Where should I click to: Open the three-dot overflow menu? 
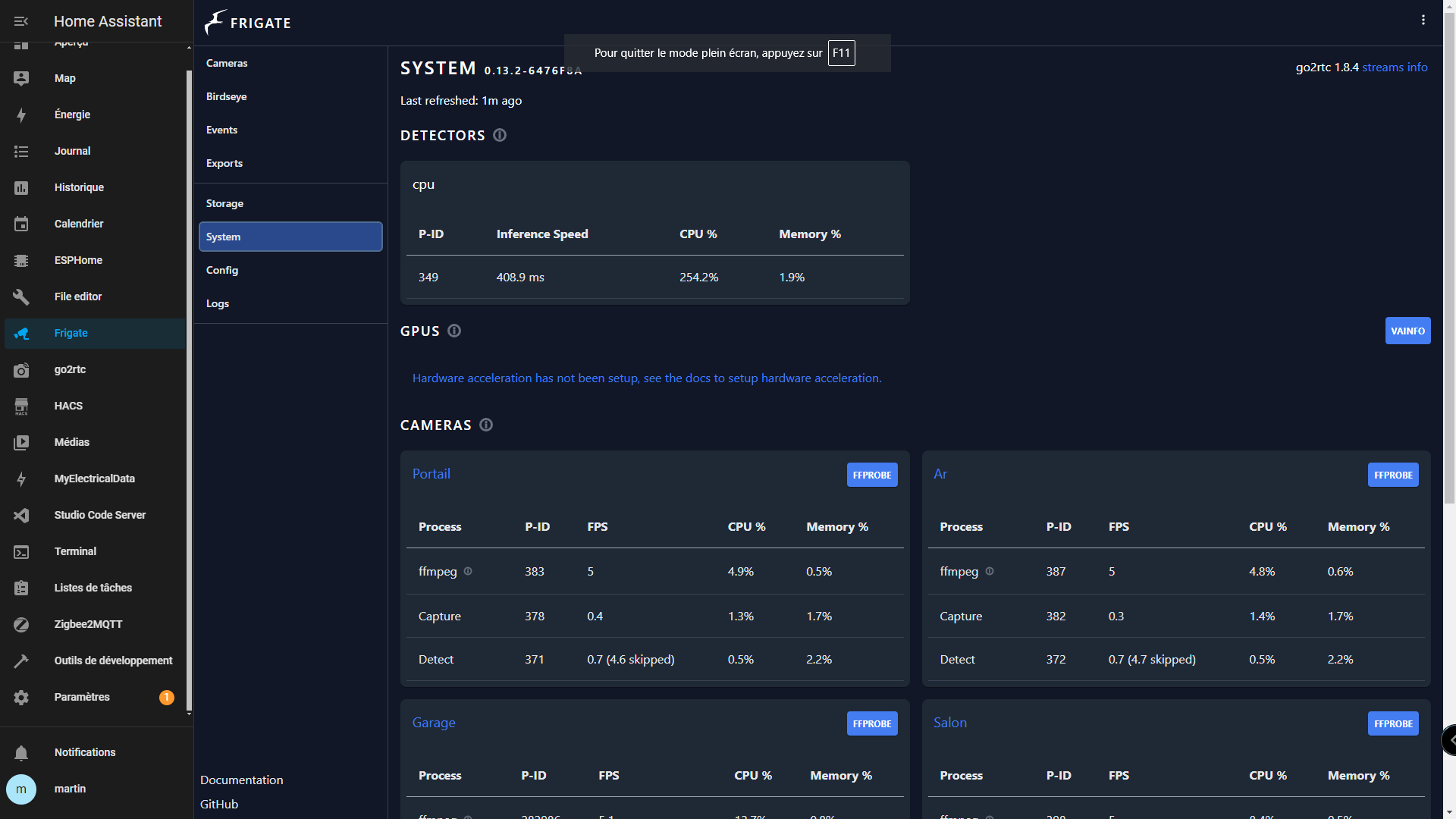click(x=1423, y=20)
